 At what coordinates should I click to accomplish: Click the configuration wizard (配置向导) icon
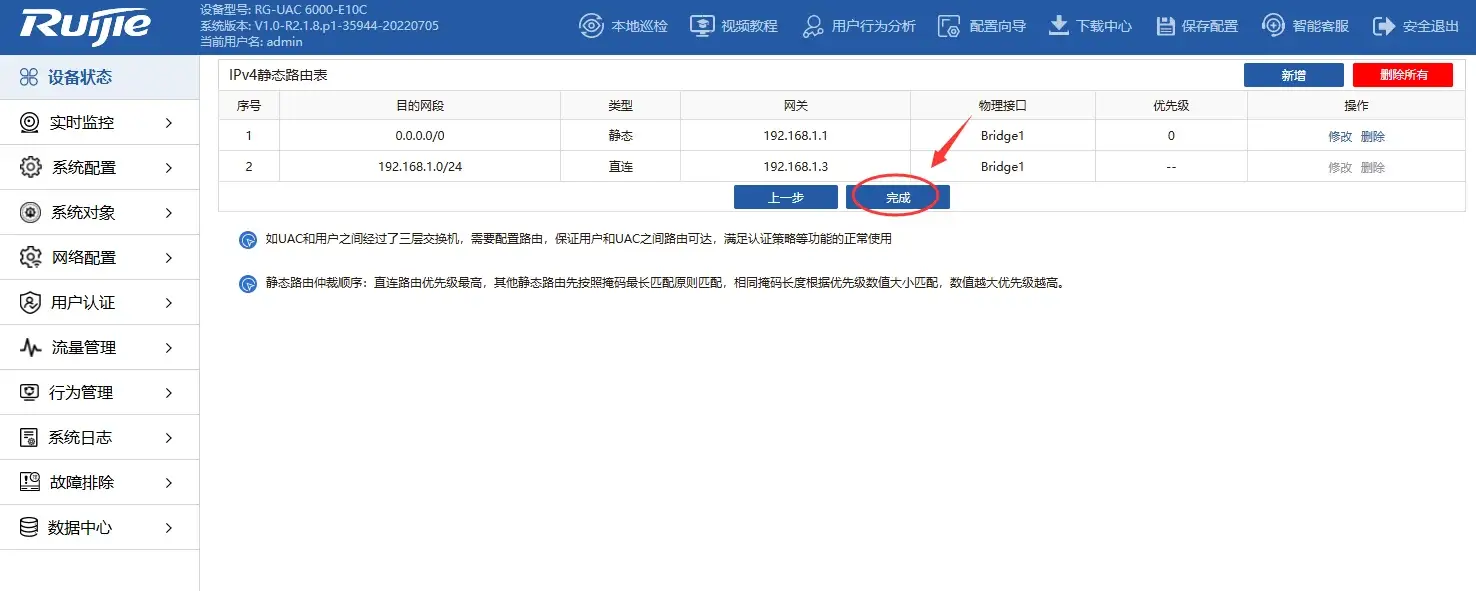pyautogui.click(x=949, y=26)
